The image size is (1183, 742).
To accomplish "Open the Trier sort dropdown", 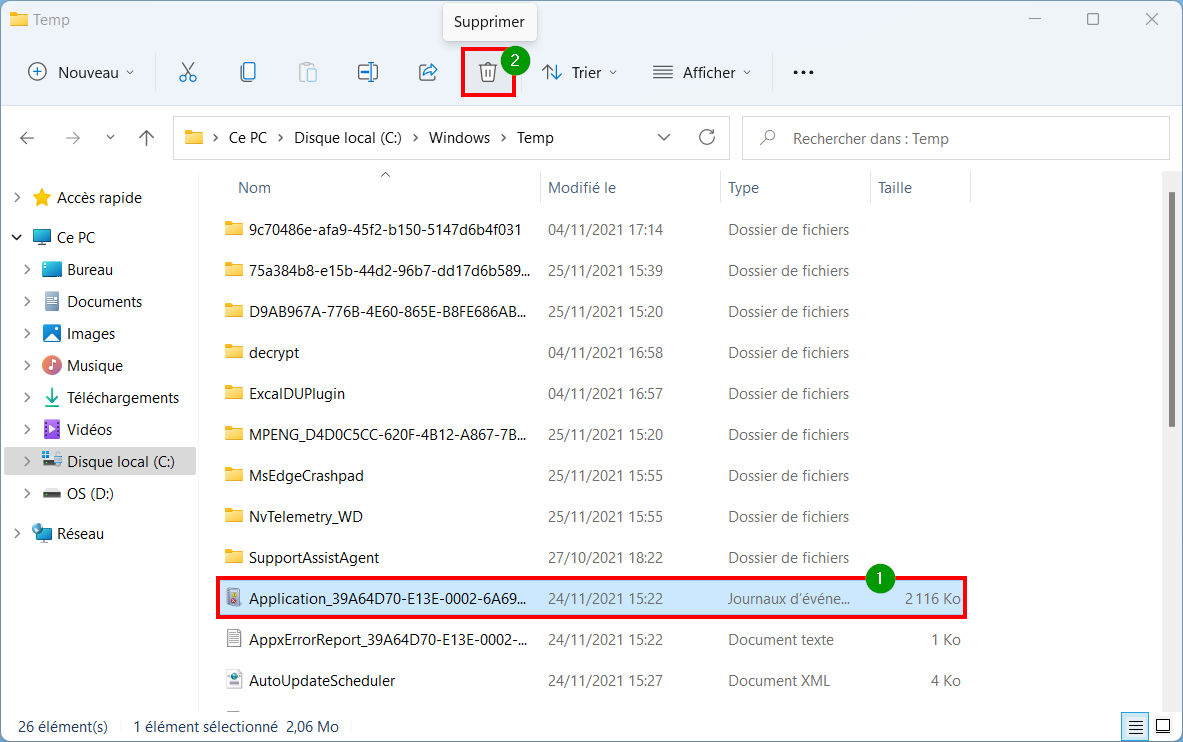I will (x=579, y=72).
